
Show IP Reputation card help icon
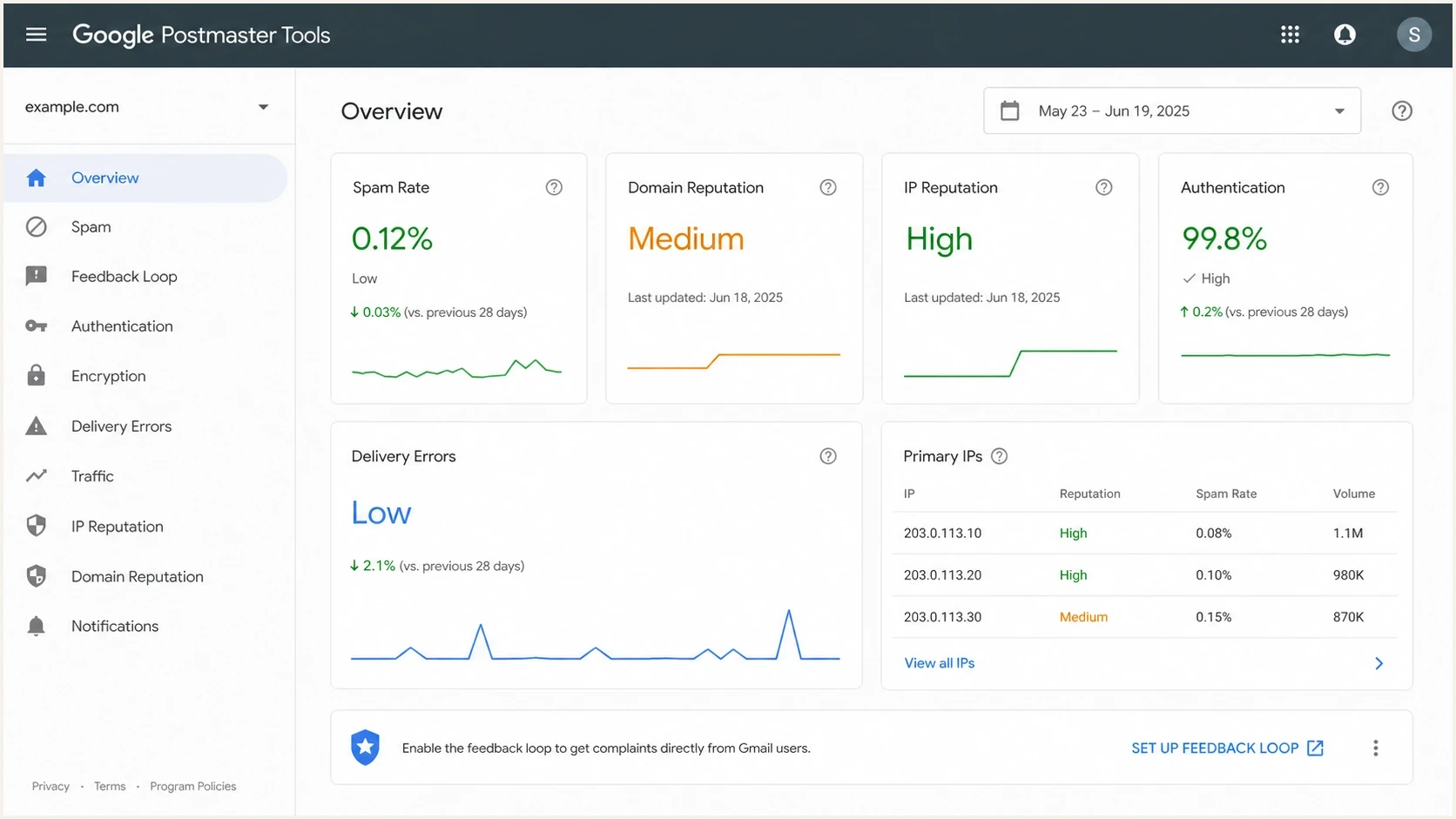(1103, 187)
